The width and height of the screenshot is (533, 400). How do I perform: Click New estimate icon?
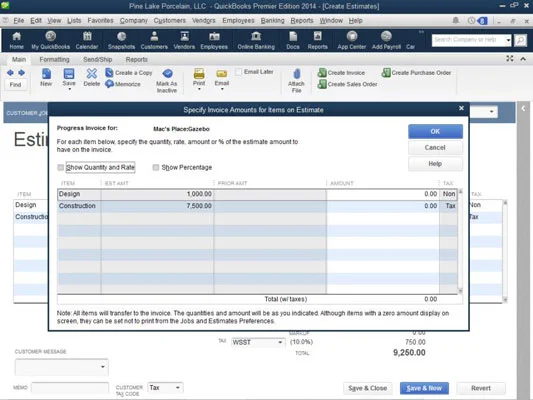(x=46, y=77)
